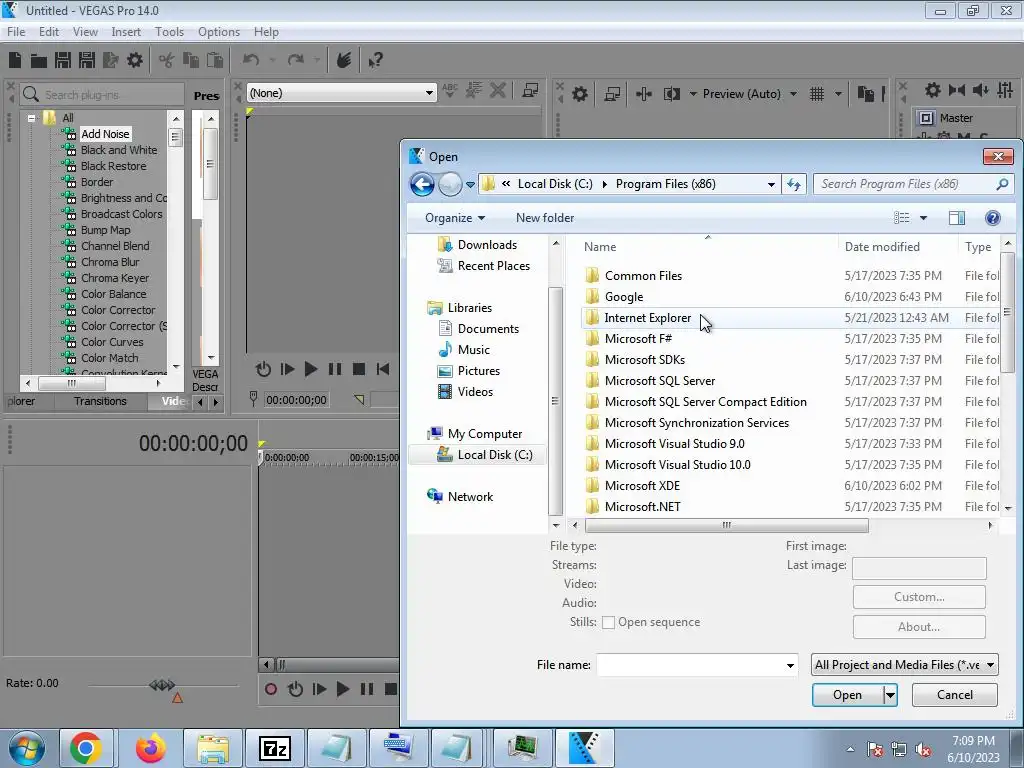Open the Insert menu
The width and height of the screenshot is (1024, 768).
125,31
